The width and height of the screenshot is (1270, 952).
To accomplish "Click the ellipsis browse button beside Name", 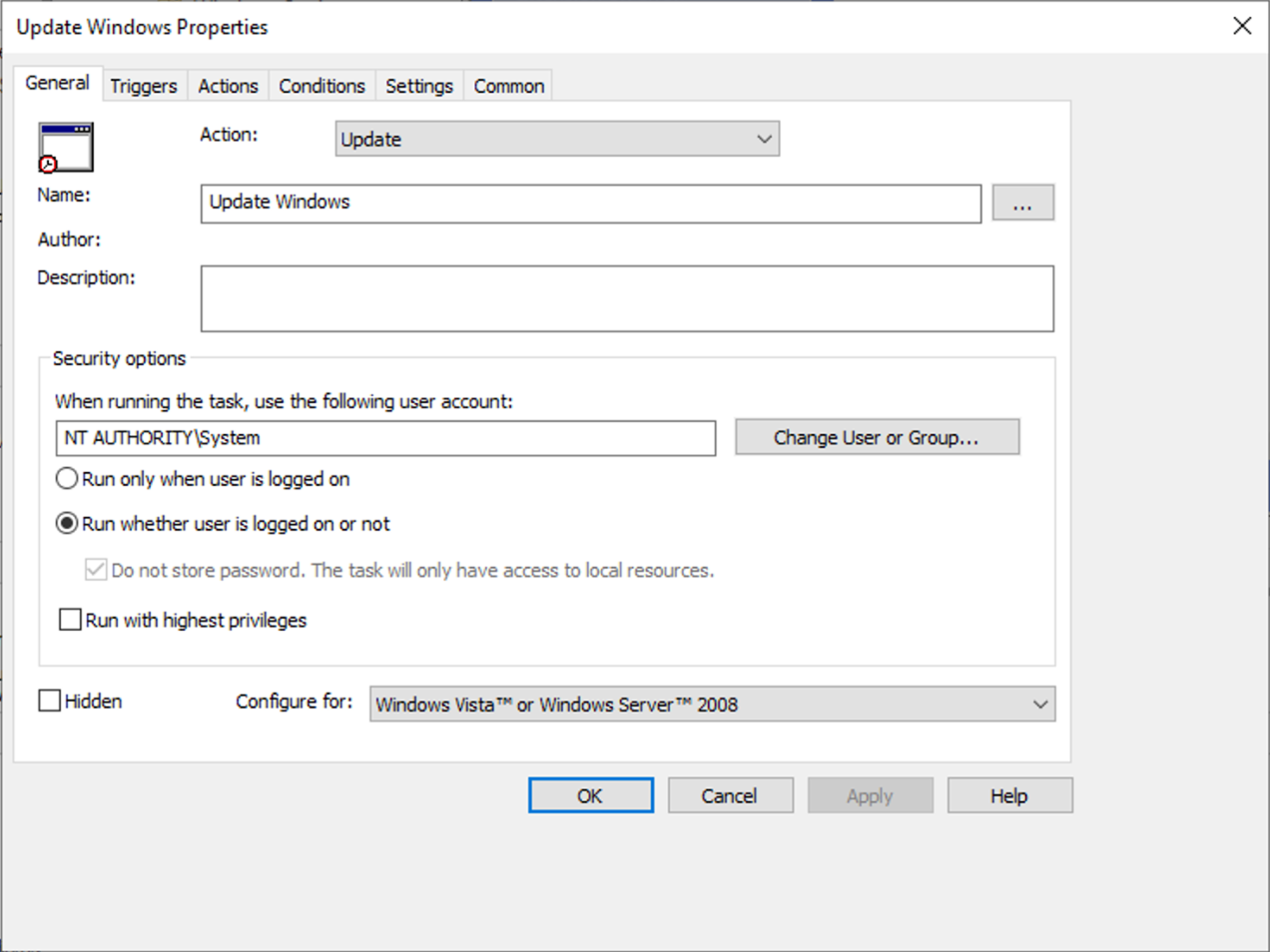I will point(1022,204).
